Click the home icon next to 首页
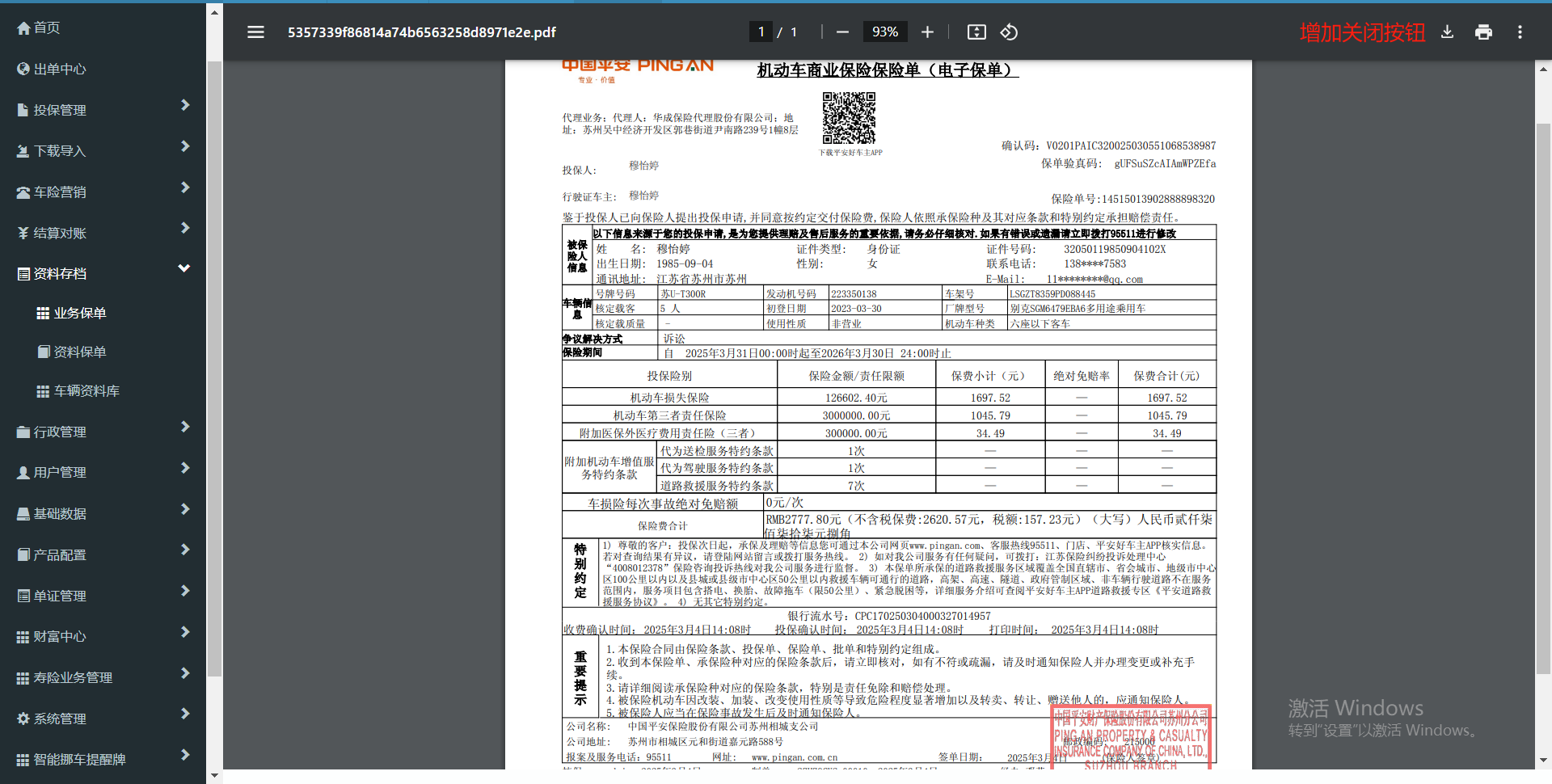 (23, 28)
